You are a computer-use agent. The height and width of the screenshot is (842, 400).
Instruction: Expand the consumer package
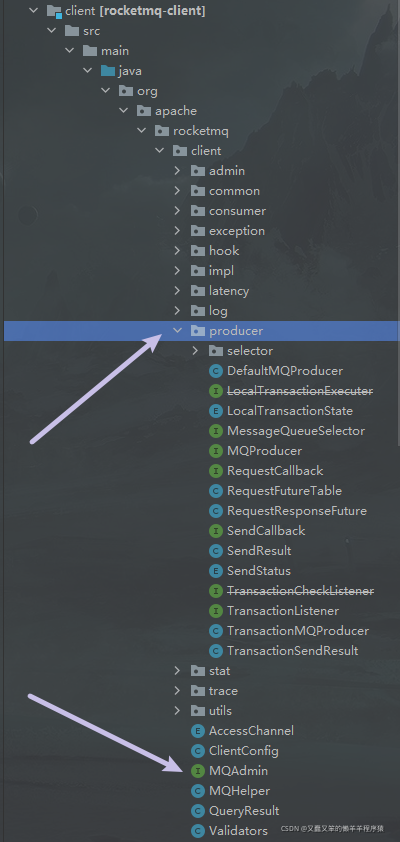pos(177,211)
